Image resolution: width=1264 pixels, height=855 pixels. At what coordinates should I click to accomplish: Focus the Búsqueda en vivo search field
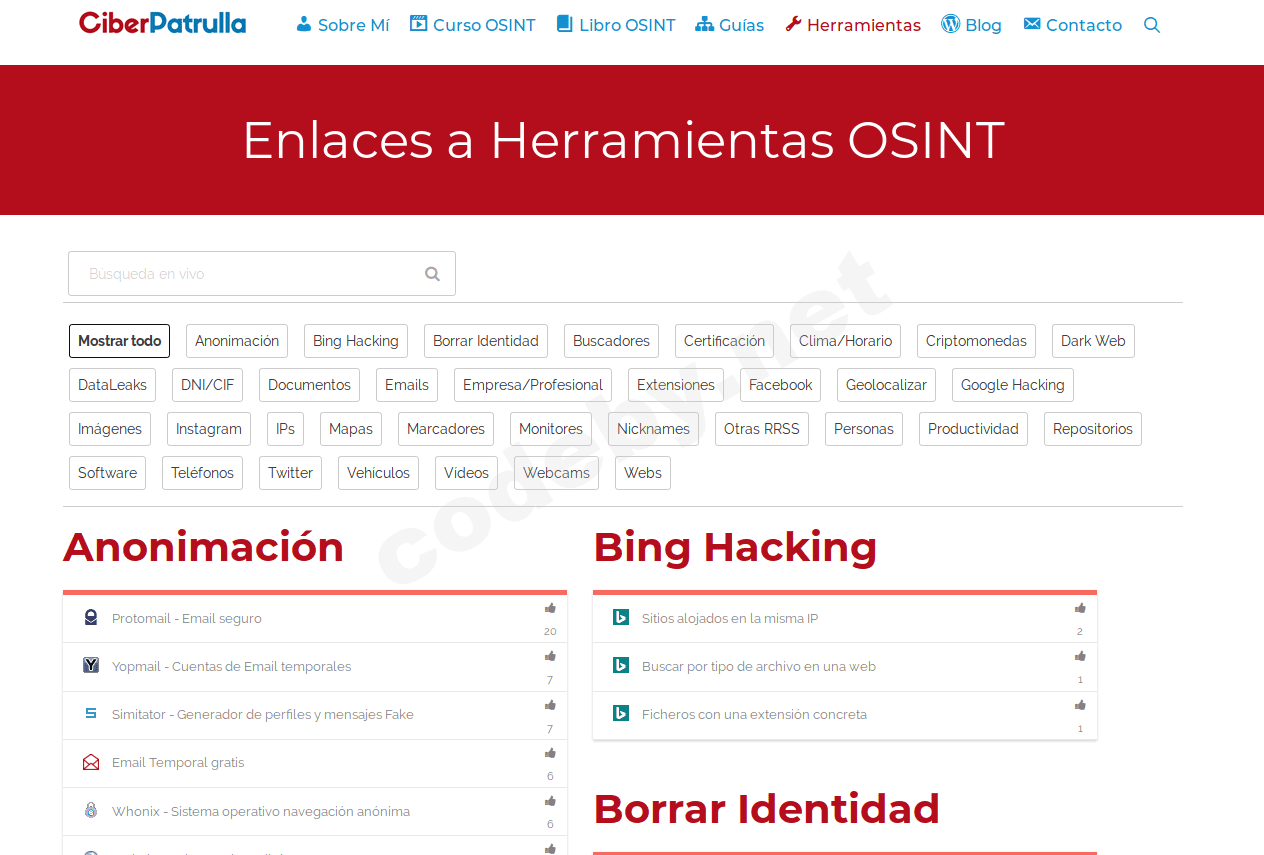coord(262,274)
